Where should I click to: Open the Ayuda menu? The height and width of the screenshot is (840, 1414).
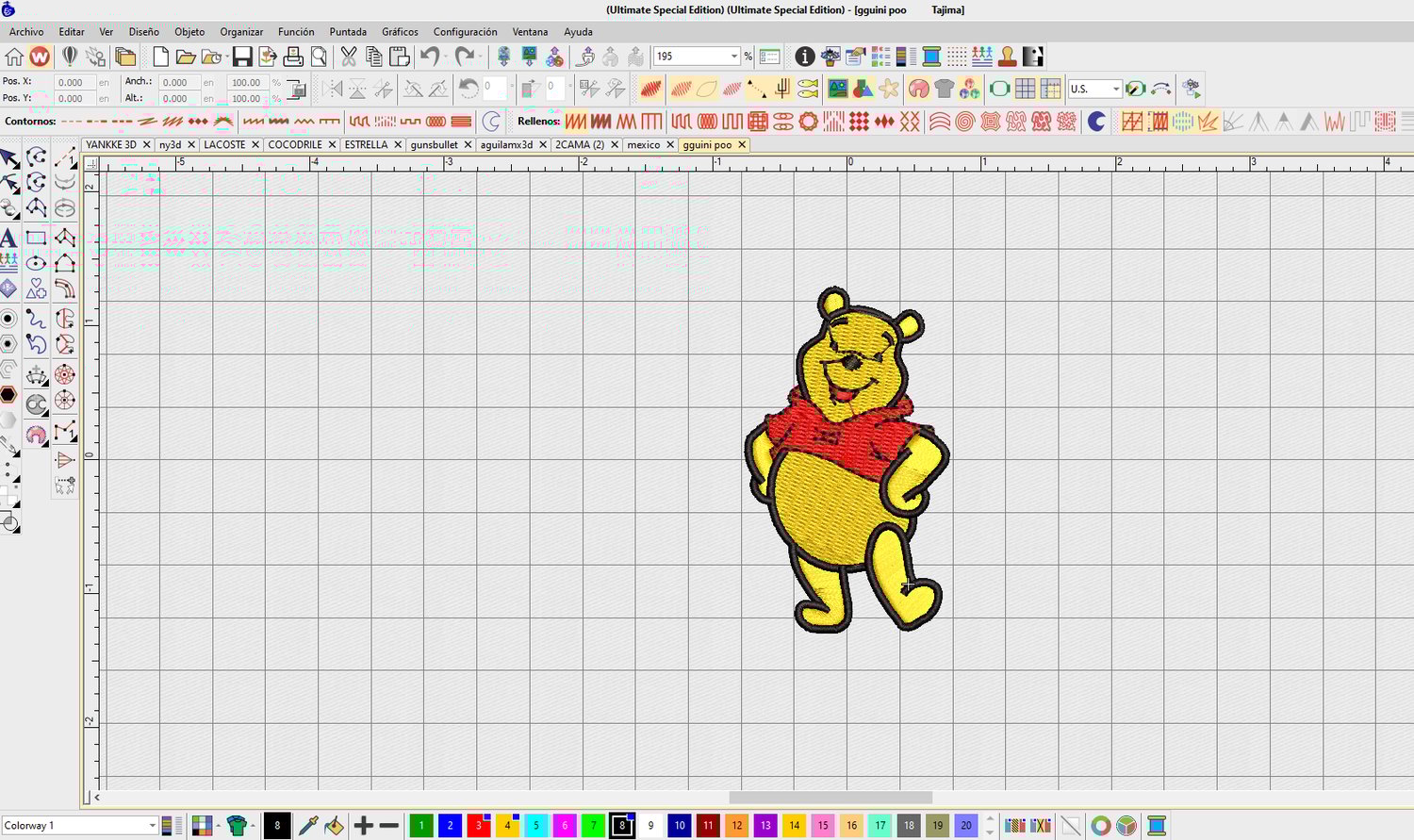pyautogui.click(x=578, y=32)
